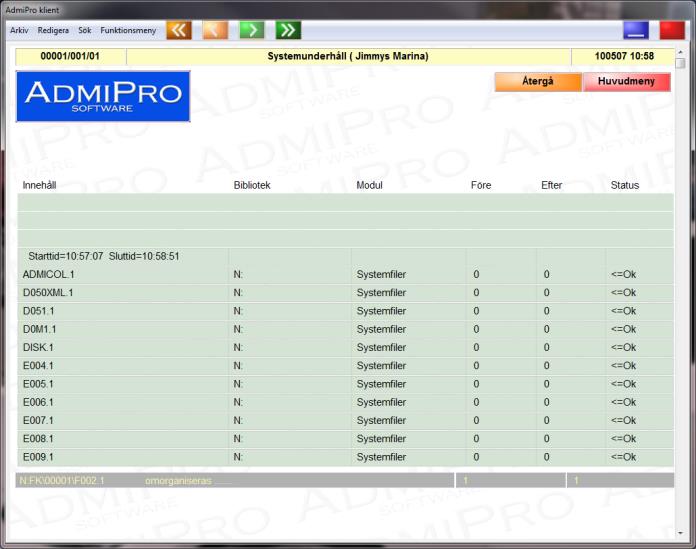Click the Systemunderhåll (Jimmys Marina) title

point(348,56)
